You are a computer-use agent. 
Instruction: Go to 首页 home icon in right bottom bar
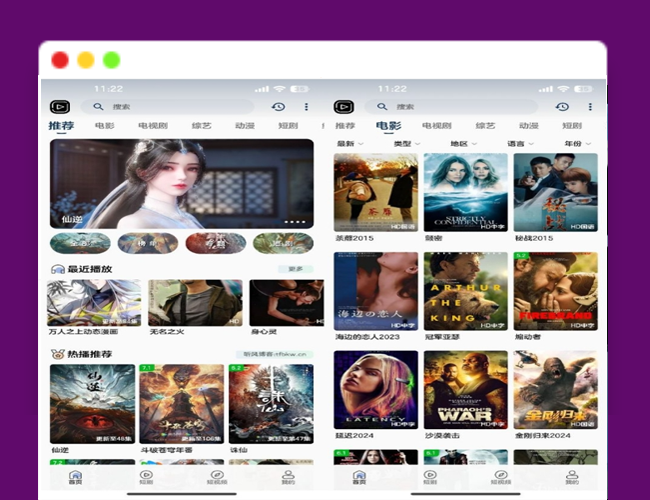pos(359,477)
